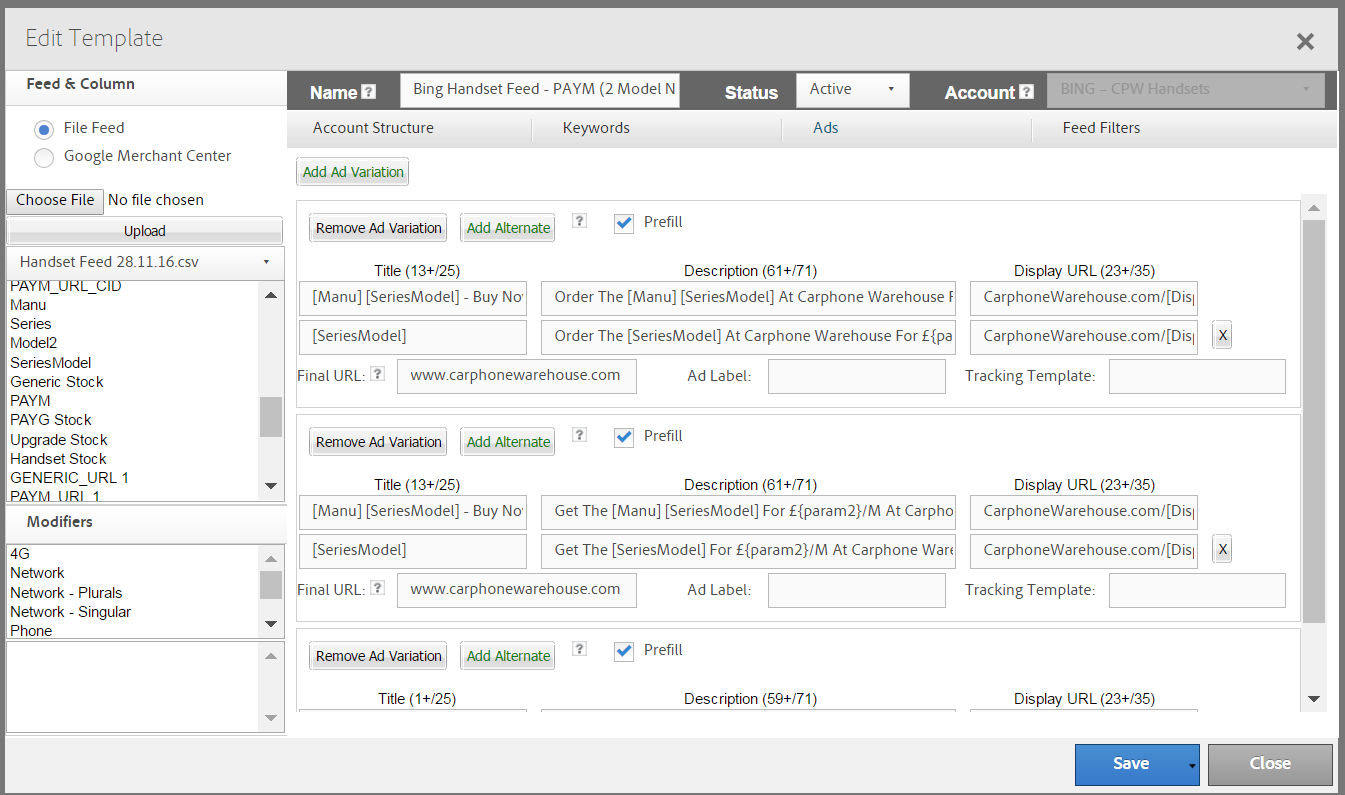Click the Modifiers list scrollbar thumb

point(271,585)
